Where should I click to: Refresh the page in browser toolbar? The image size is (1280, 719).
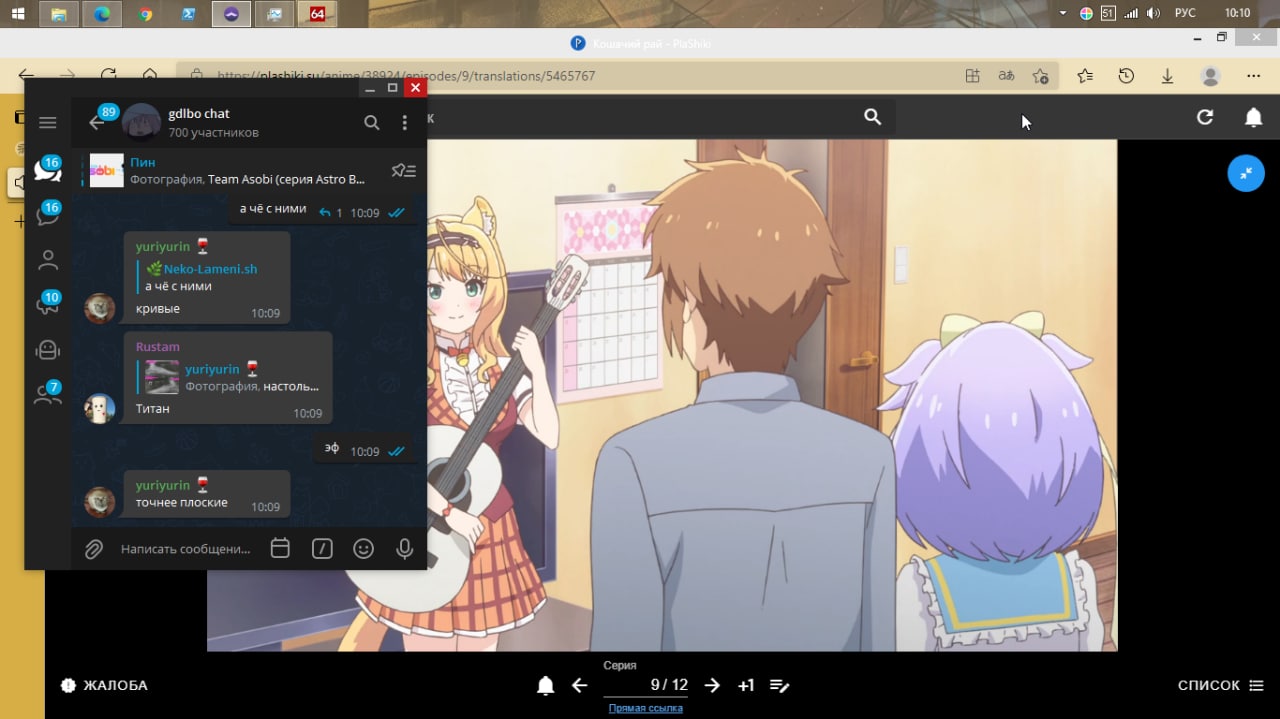tap(108, 76)
